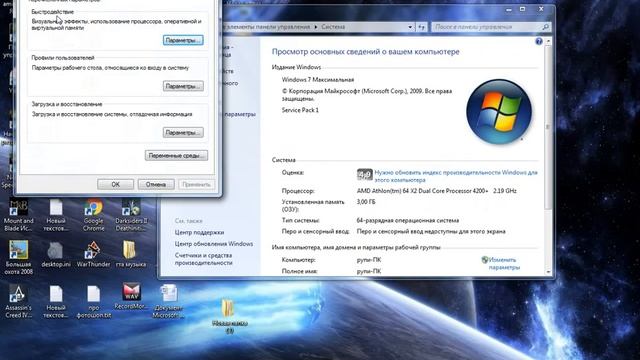The width and height of the screenshot is (640, 360).
Task: Open the RecordMor... WAV application icon
Action: pos(131,297)
